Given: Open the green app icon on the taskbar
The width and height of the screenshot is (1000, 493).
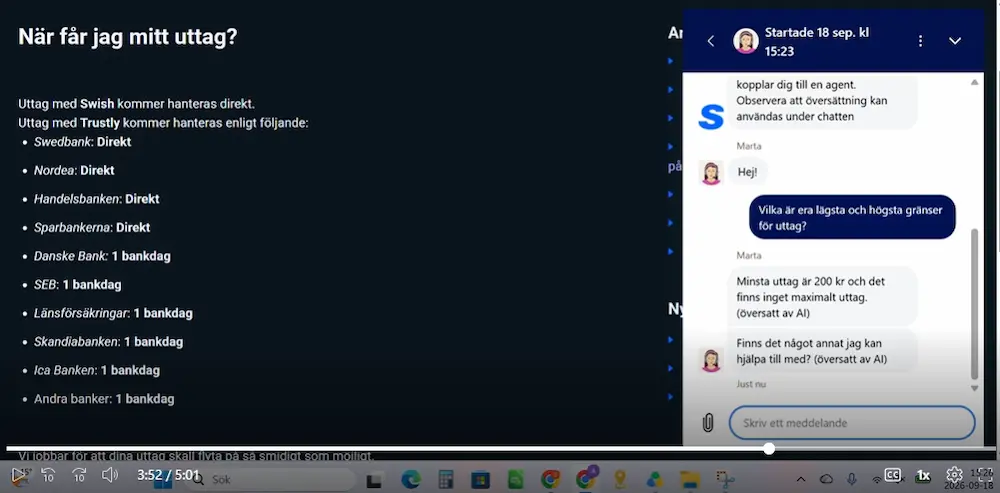Looking at the screenshot, I should point(515,480).
